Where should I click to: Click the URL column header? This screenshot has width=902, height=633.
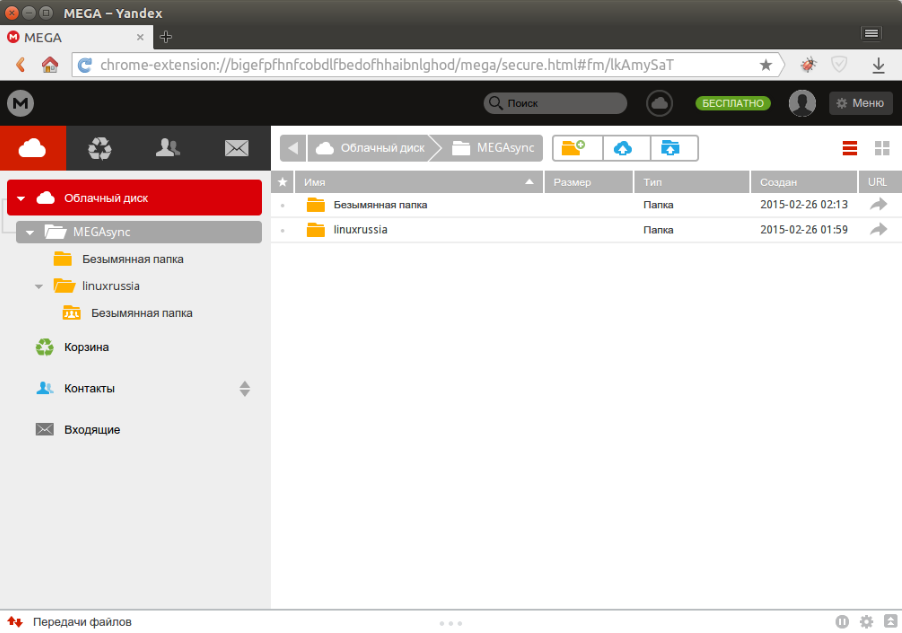(880, 182)
